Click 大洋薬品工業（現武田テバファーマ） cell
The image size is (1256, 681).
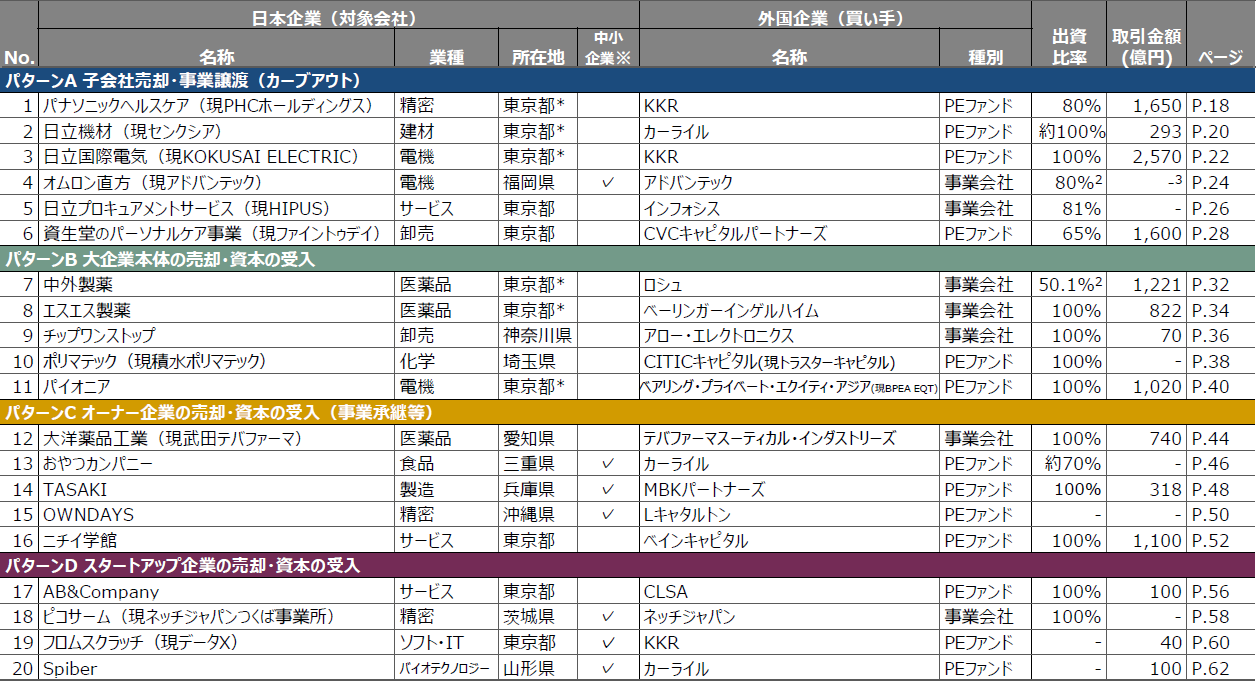coord(217,438)
